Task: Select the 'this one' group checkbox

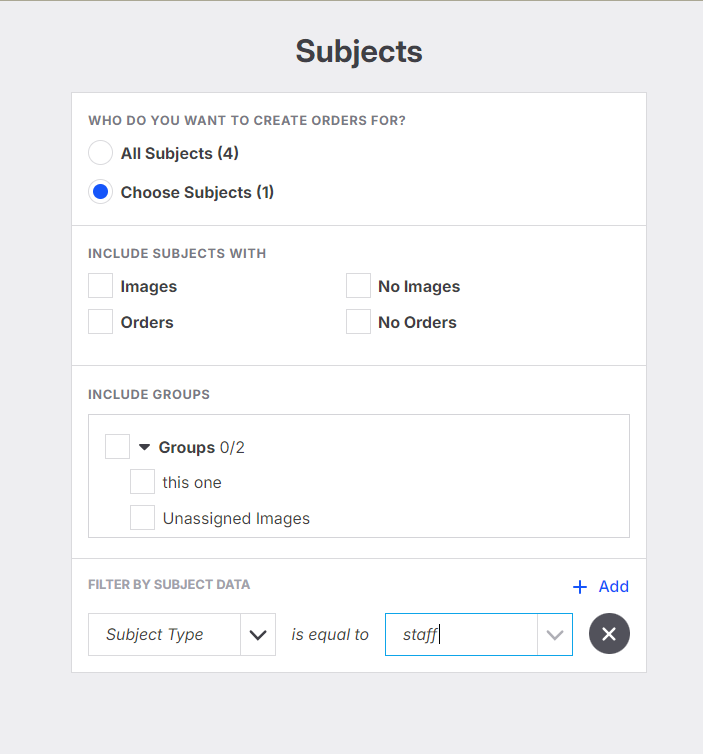Action: [x=142, y=482]
